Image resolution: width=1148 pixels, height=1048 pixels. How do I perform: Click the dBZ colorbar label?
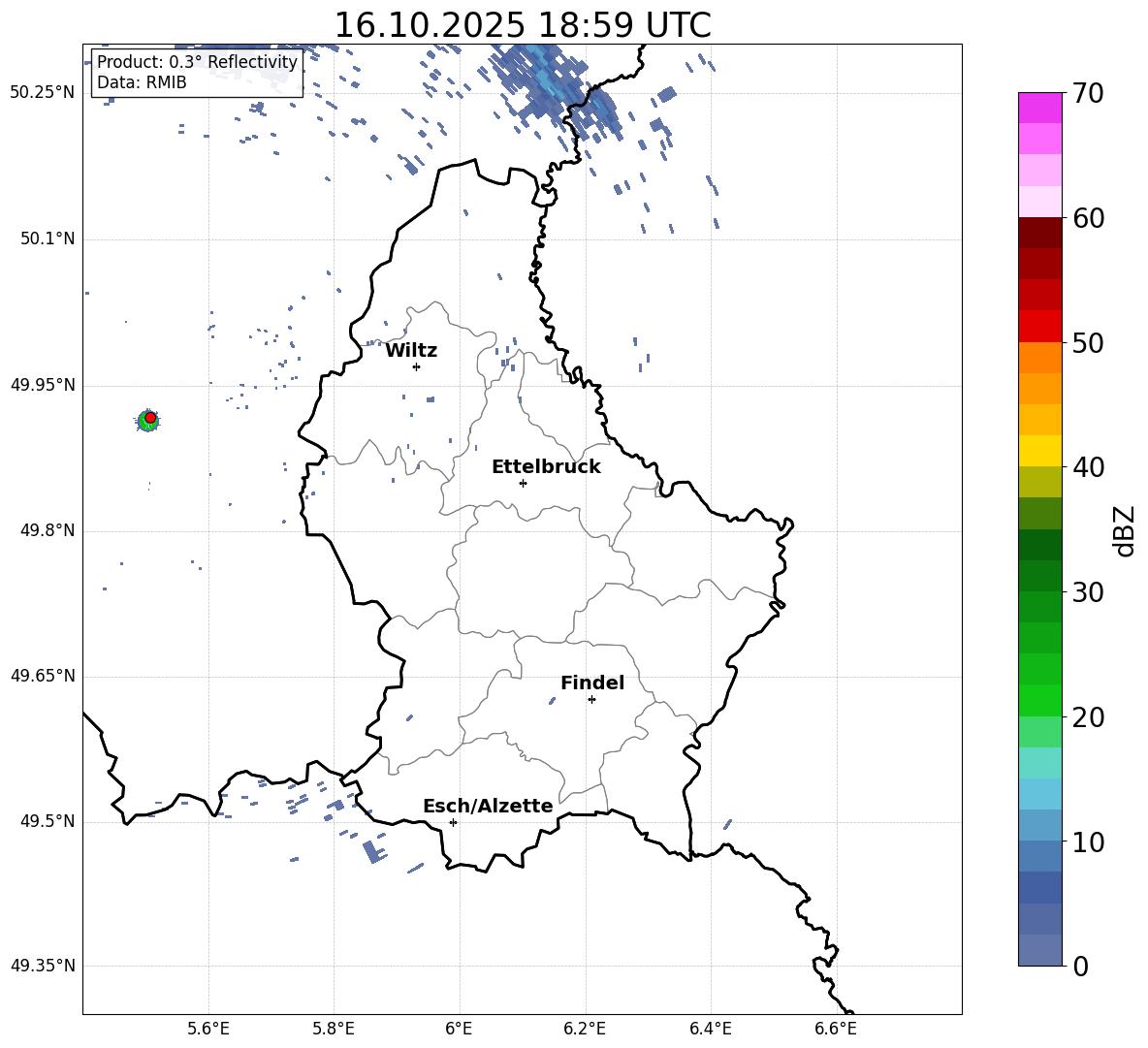[1126, 530]
